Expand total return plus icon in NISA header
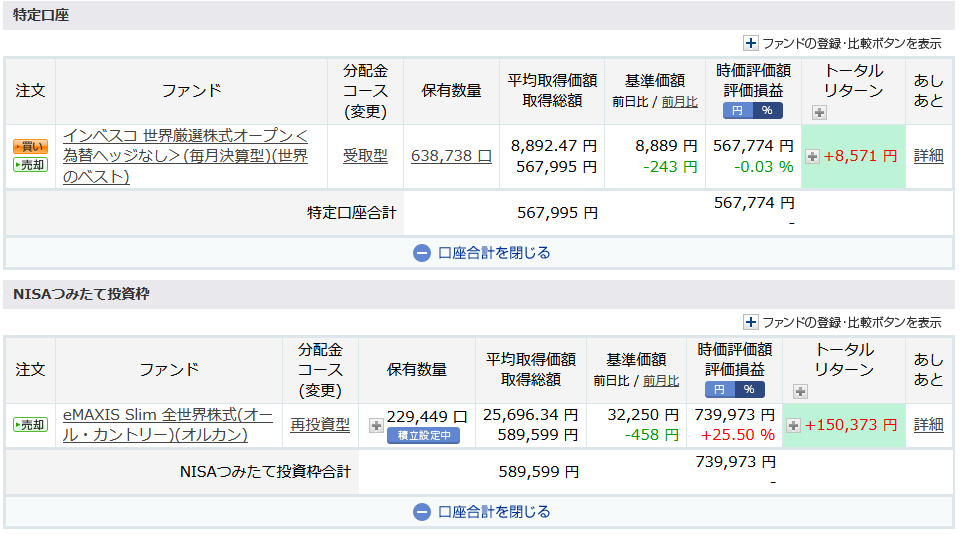The height and width of the screenshot is (534, 961). point(800,391)
